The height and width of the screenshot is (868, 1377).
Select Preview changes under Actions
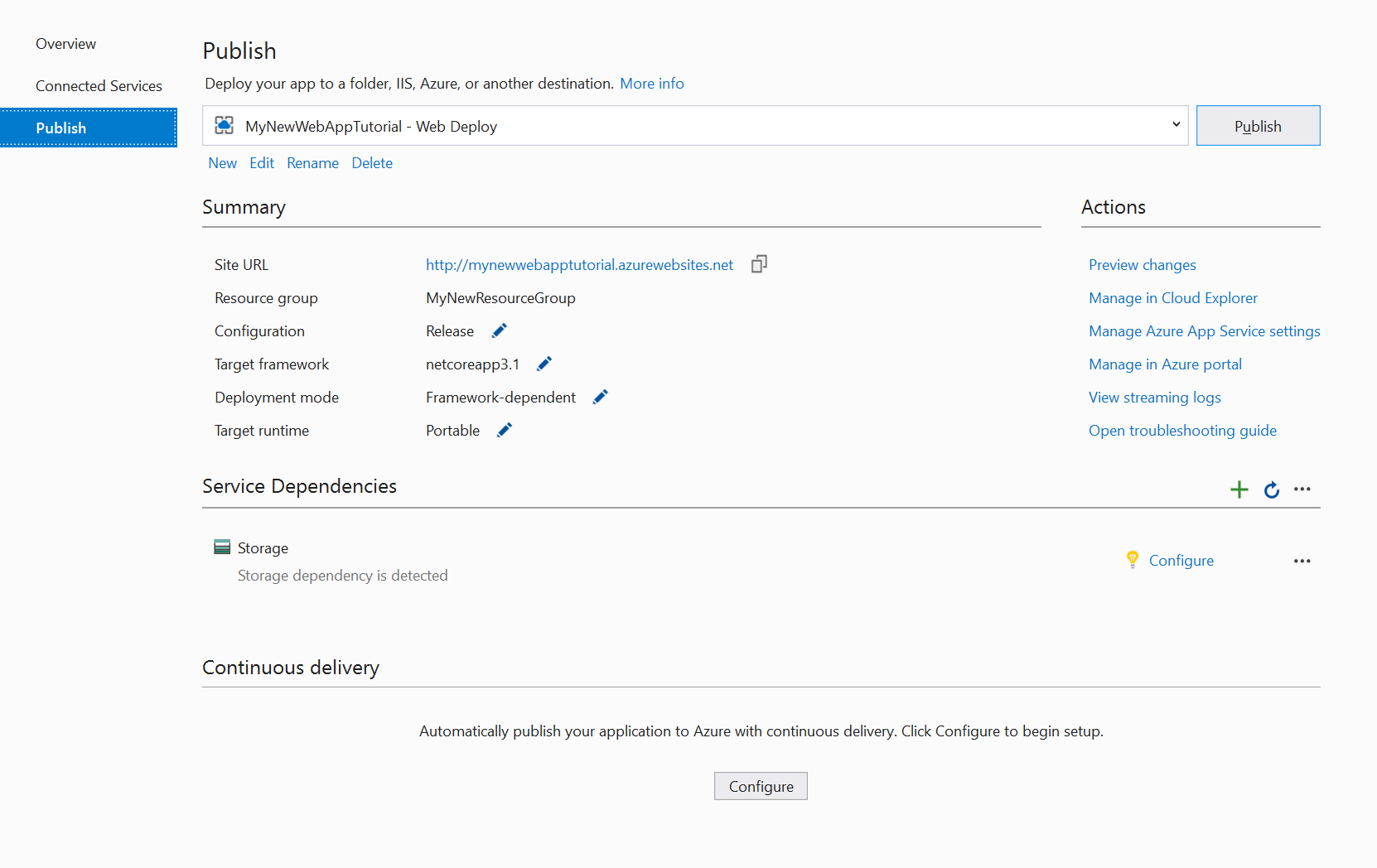1142,264
